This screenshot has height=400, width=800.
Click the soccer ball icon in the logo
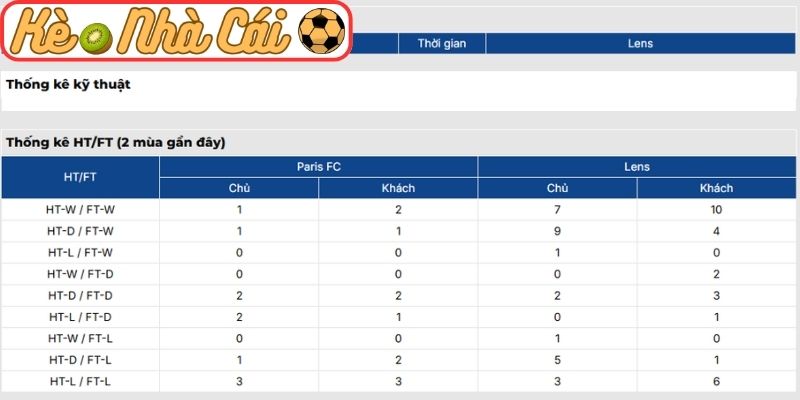point(322,32)
